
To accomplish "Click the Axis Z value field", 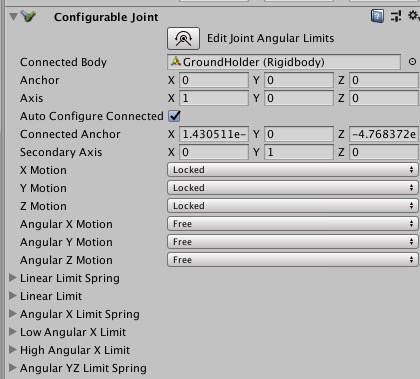I will (x=384, y=98).
